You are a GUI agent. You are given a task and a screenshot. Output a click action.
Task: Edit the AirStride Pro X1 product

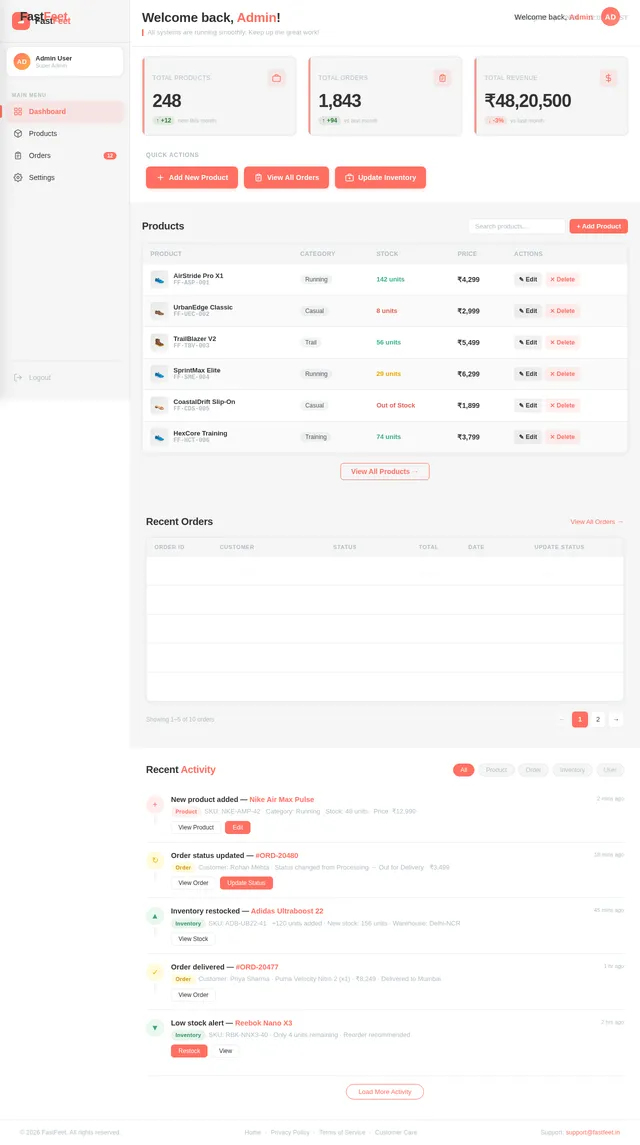[x=527, y=279]
